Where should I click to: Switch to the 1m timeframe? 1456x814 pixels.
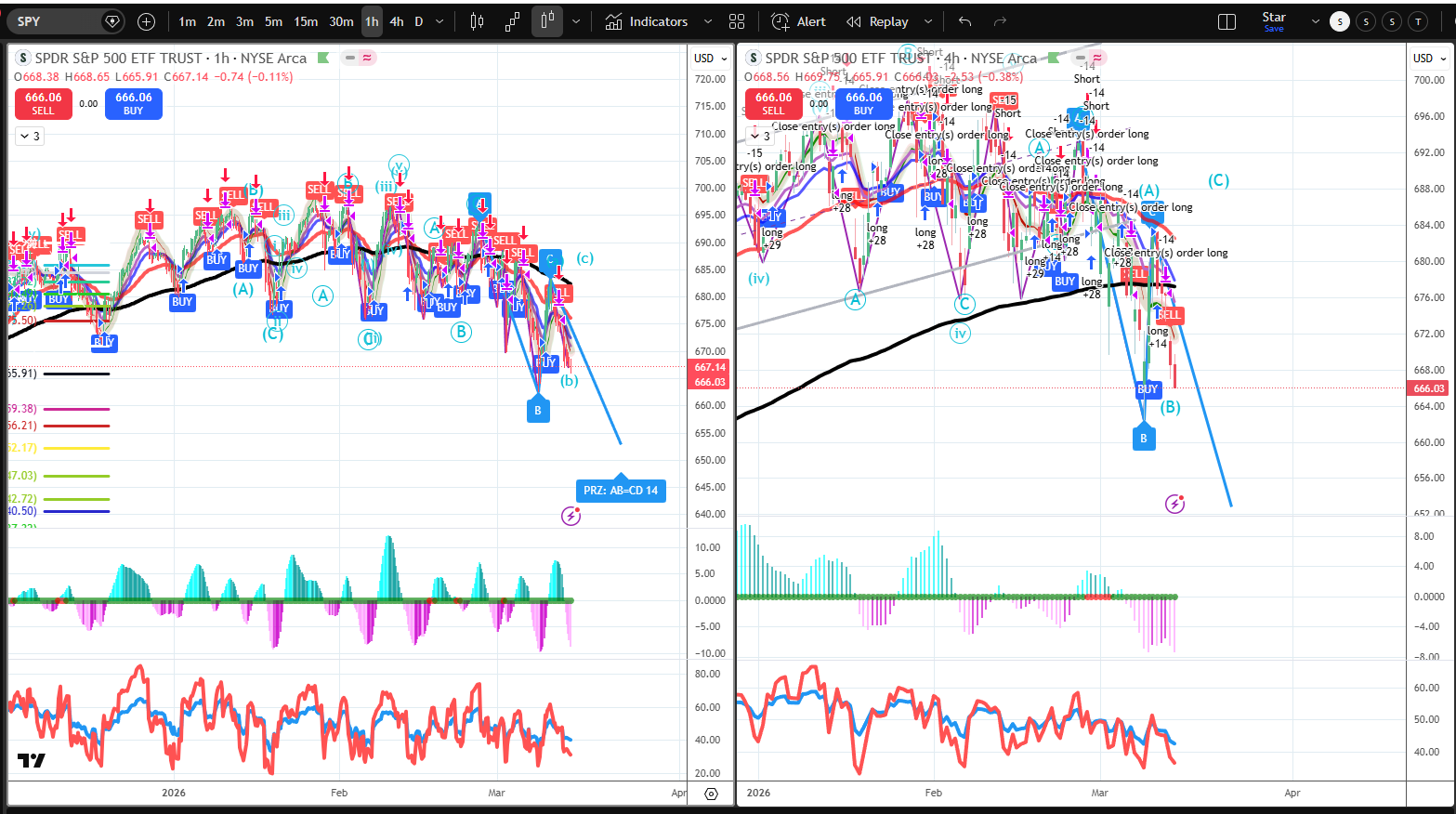tap(188, 21)
